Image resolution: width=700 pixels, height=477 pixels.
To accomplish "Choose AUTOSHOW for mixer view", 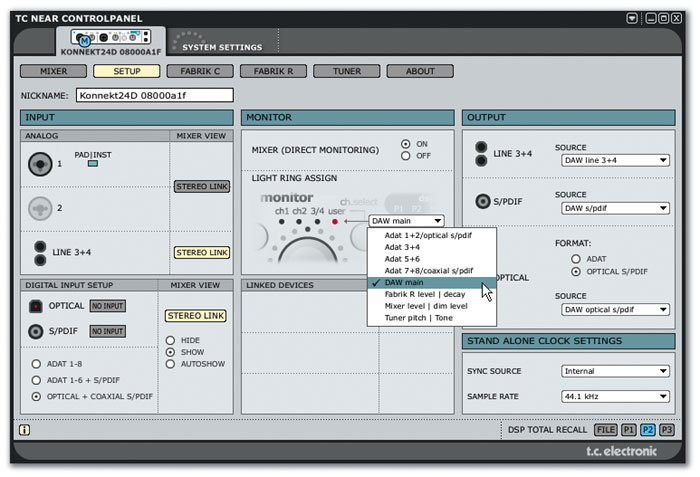I will pos(170,364).
